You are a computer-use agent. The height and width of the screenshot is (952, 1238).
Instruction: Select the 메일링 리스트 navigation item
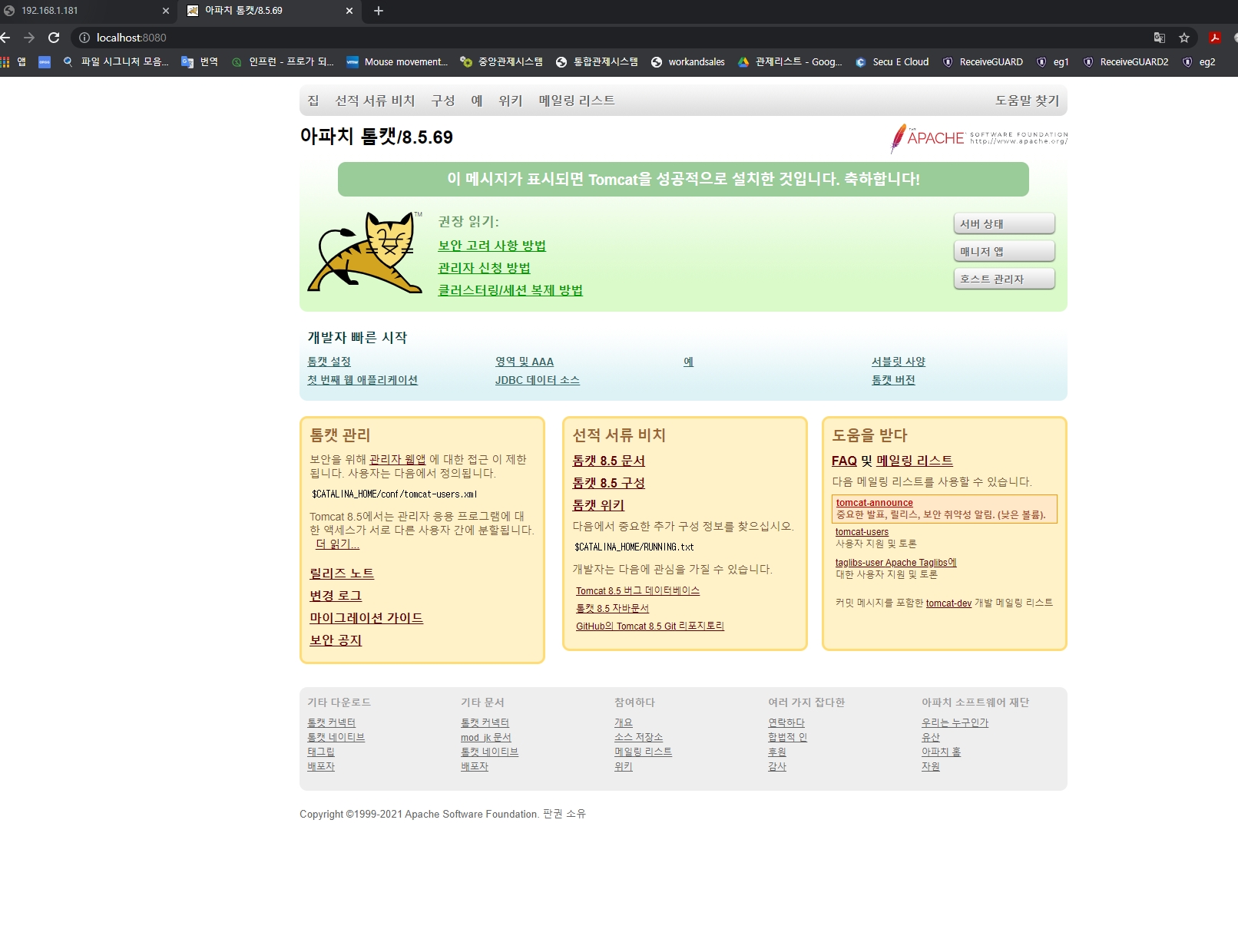click(x=577, y=101)
